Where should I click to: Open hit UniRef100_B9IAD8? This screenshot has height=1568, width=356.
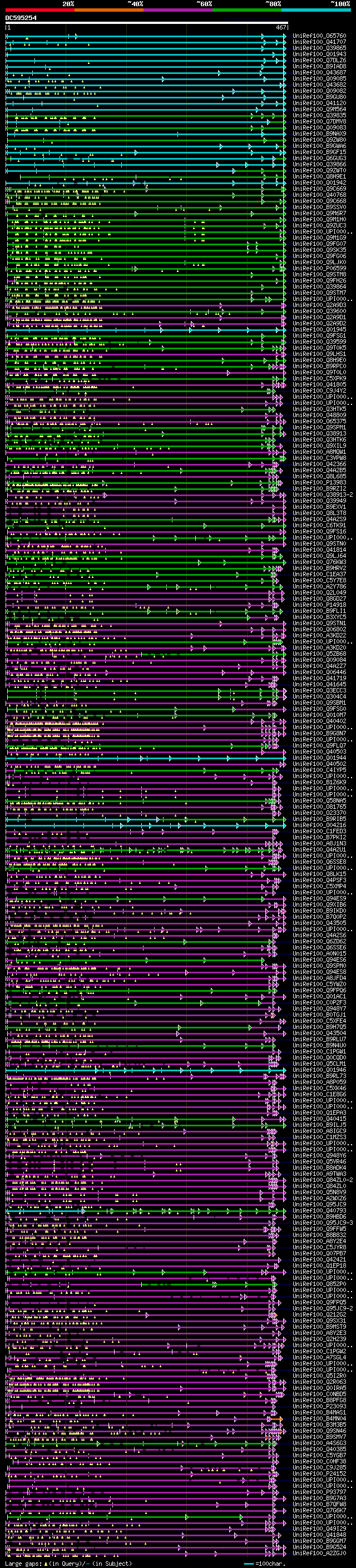[x=319, y=66]
